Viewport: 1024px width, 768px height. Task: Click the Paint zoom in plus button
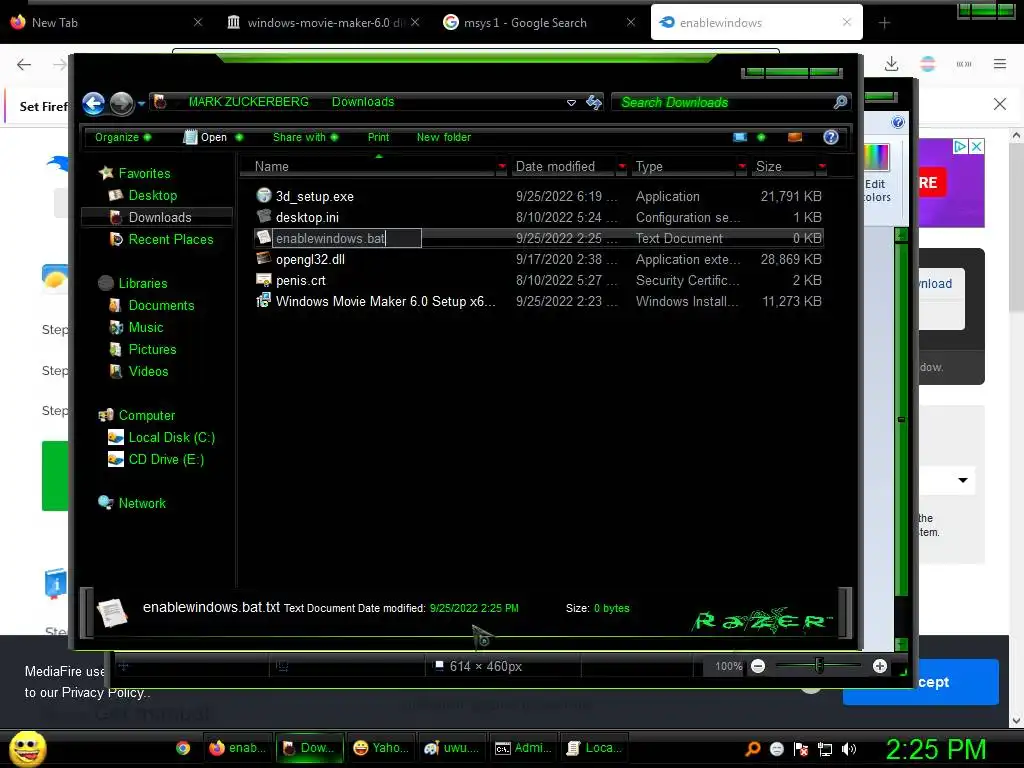click(x=880, y=666)
